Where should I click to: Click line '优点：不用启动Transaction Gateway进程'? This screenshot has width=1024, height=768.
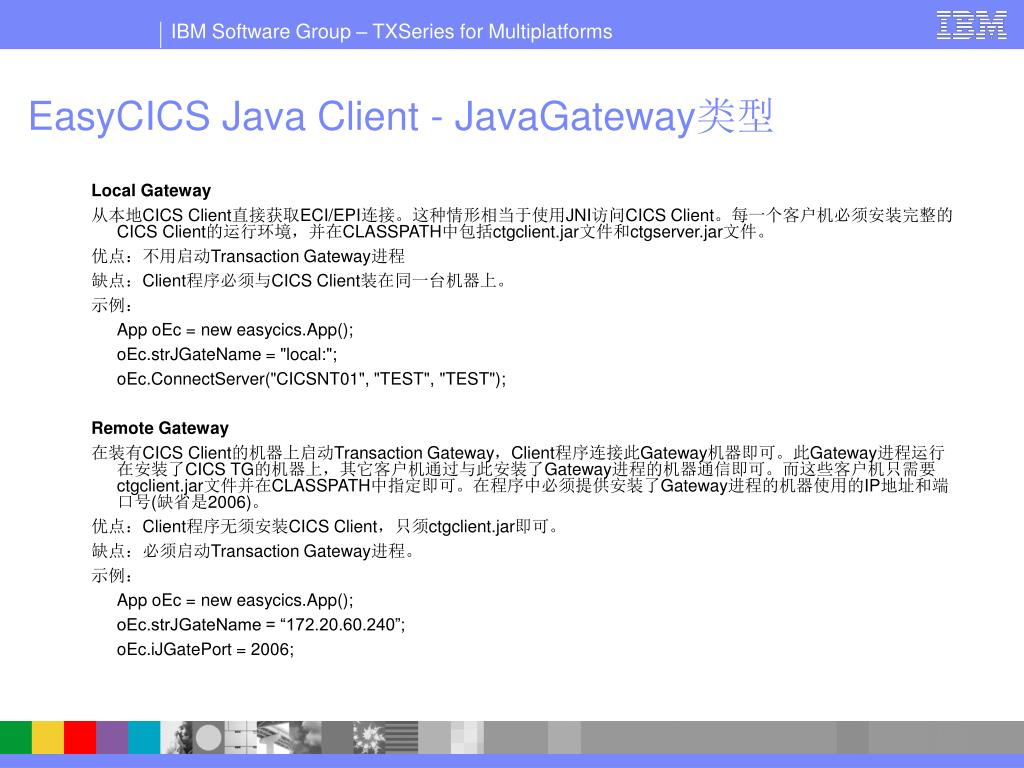pyautogui.click(x=248, y=256)
